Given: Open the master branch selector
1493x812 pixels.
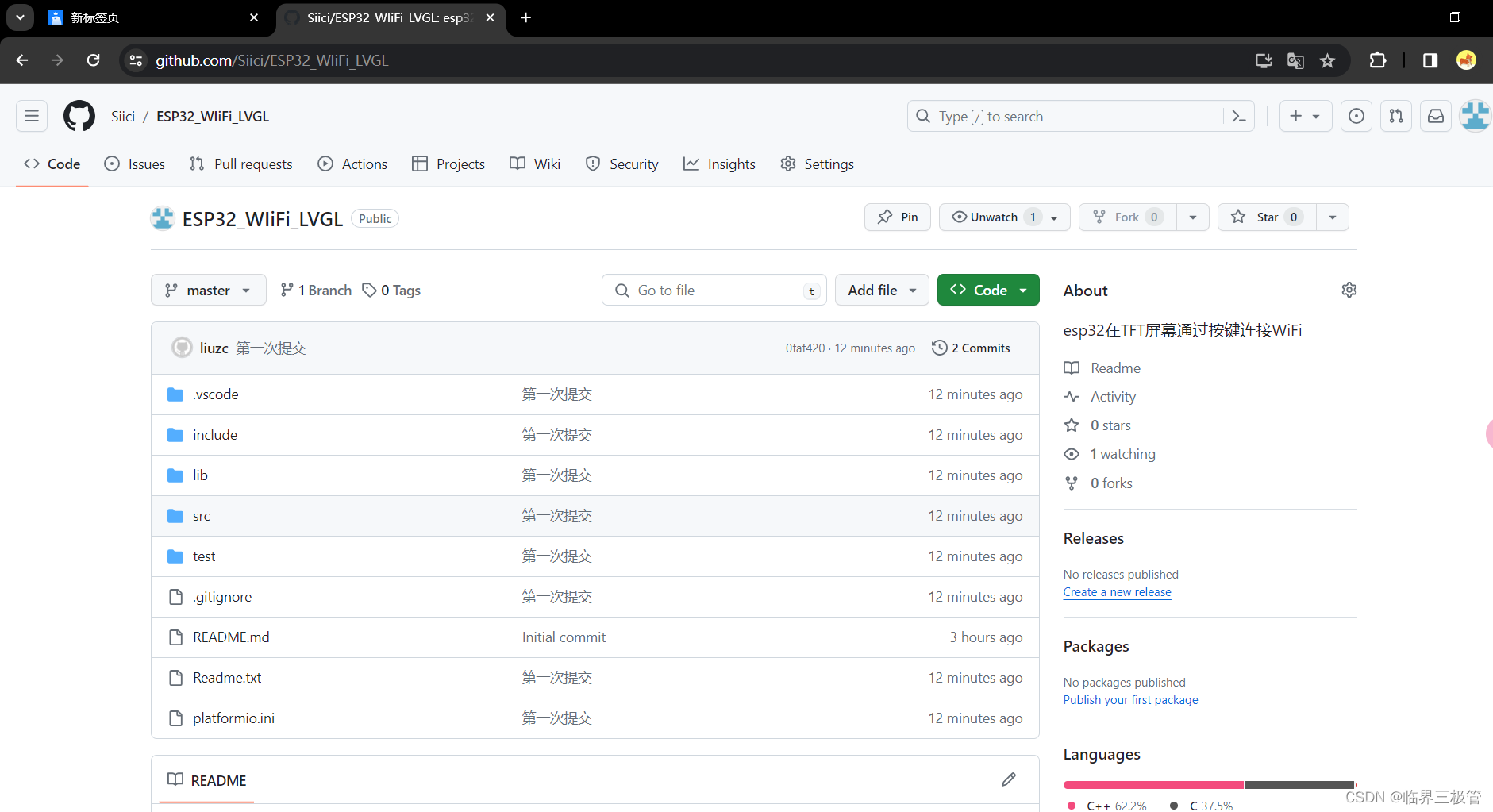Looking at the screenshot, I should tap(209, 290).
